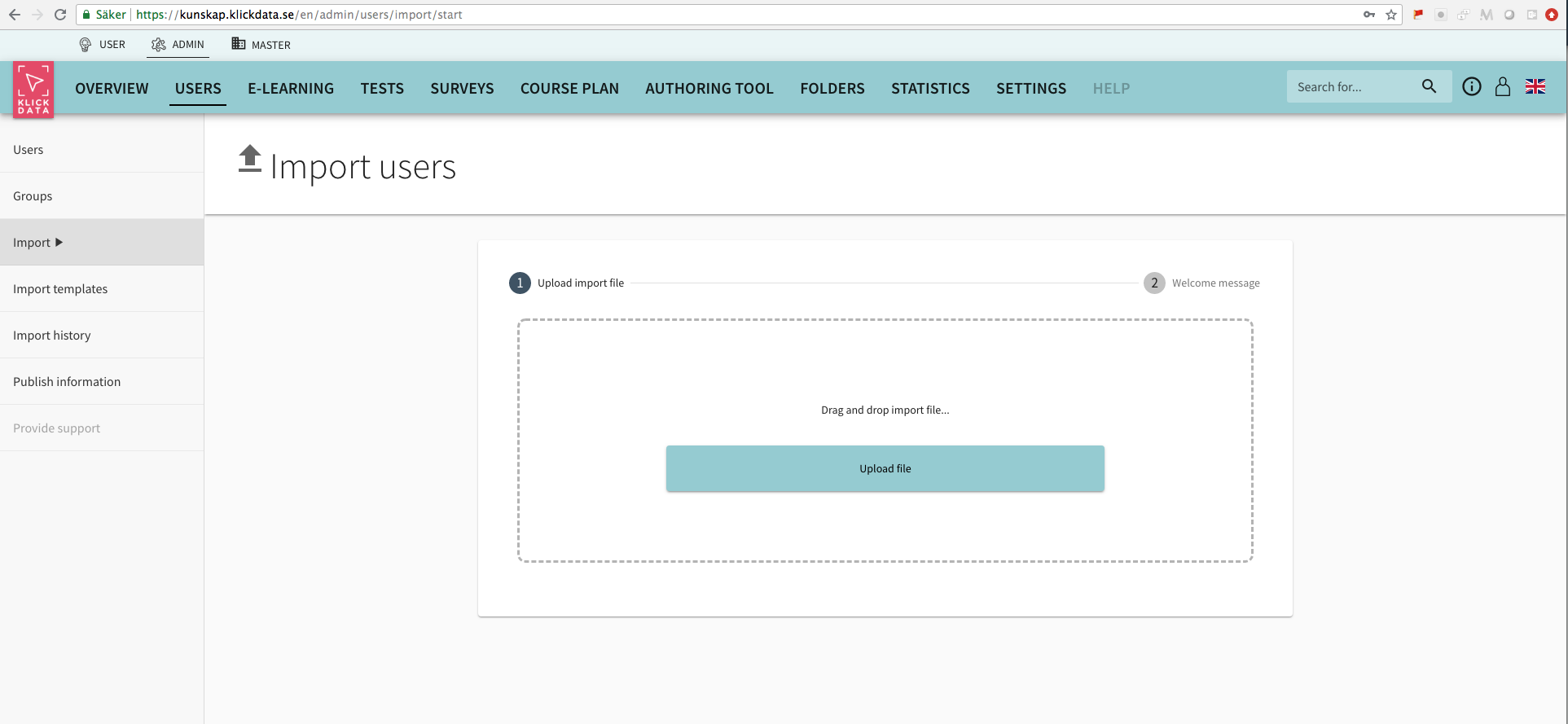Click the UK flag language icon
The width and height of the screenshot is (1568, 724).
[x=1535, y=86]
